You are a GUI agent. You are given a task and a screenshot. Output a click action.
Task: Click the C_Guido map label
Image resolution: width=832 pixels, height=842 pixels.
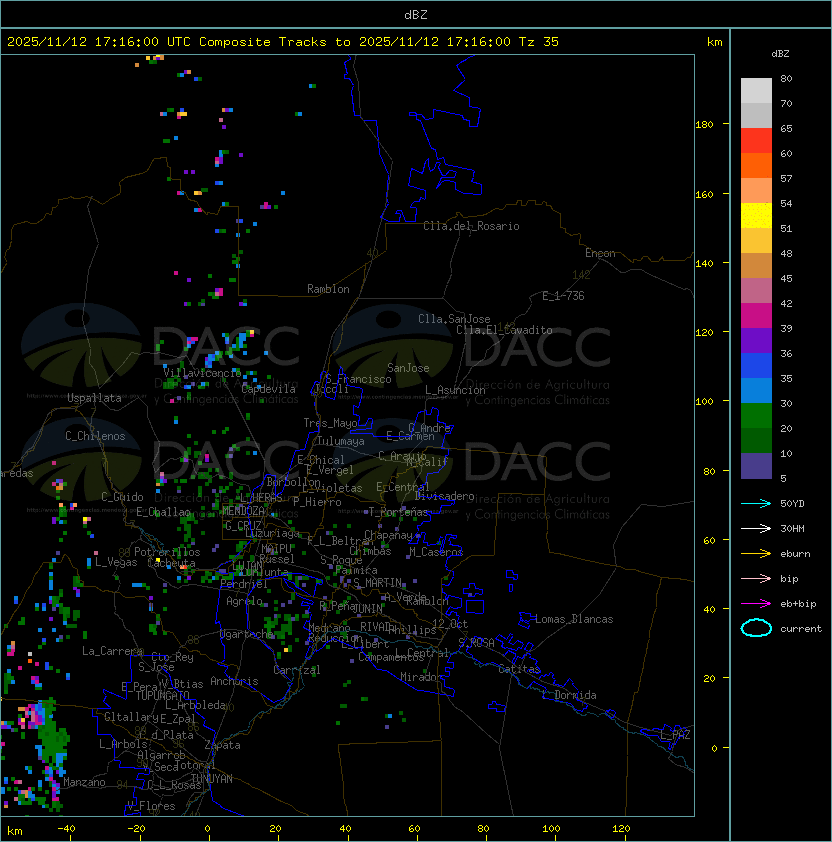(122, 497)
